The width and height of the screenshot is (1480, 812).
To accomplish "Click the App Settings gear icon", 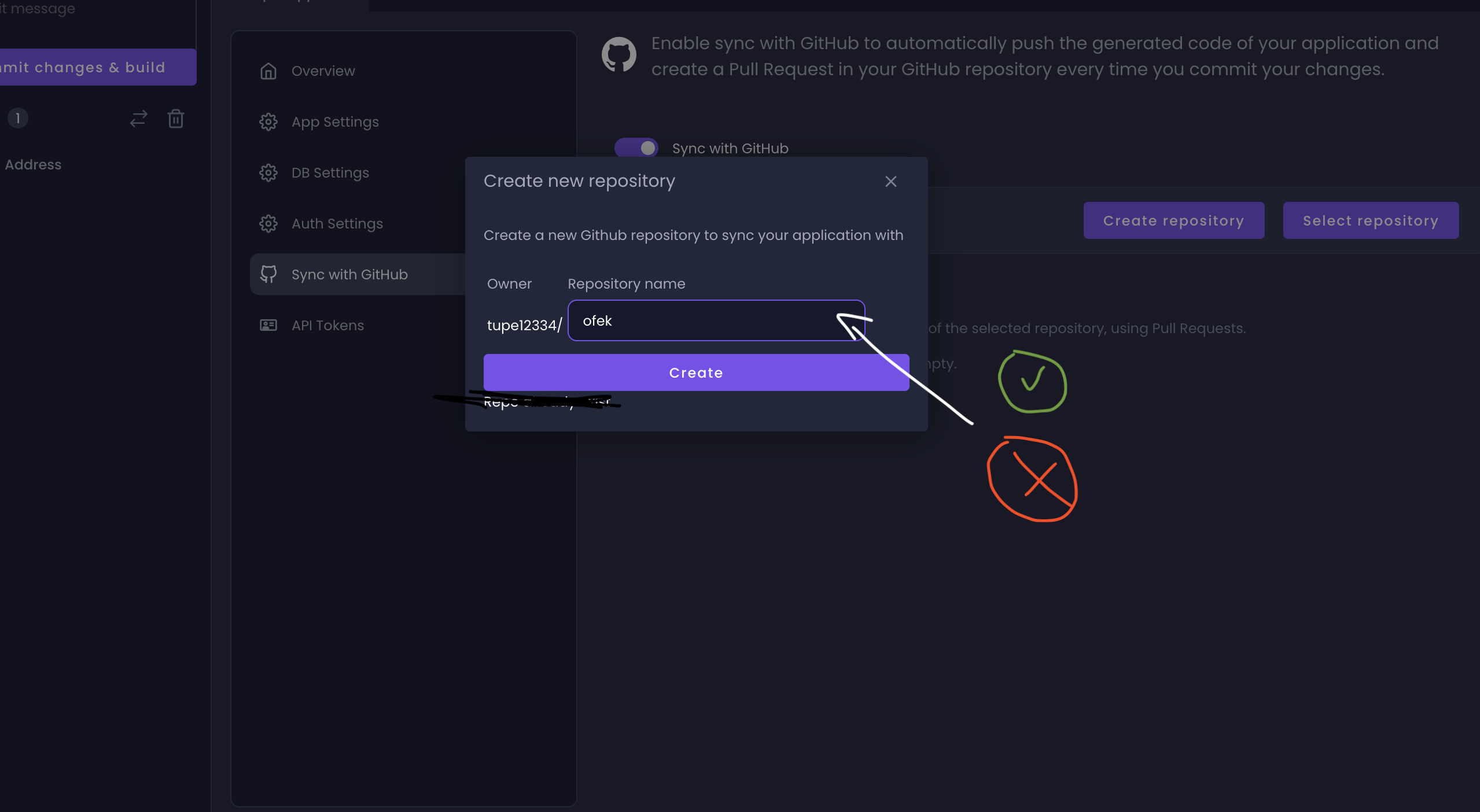I will [x=268, y=121].
